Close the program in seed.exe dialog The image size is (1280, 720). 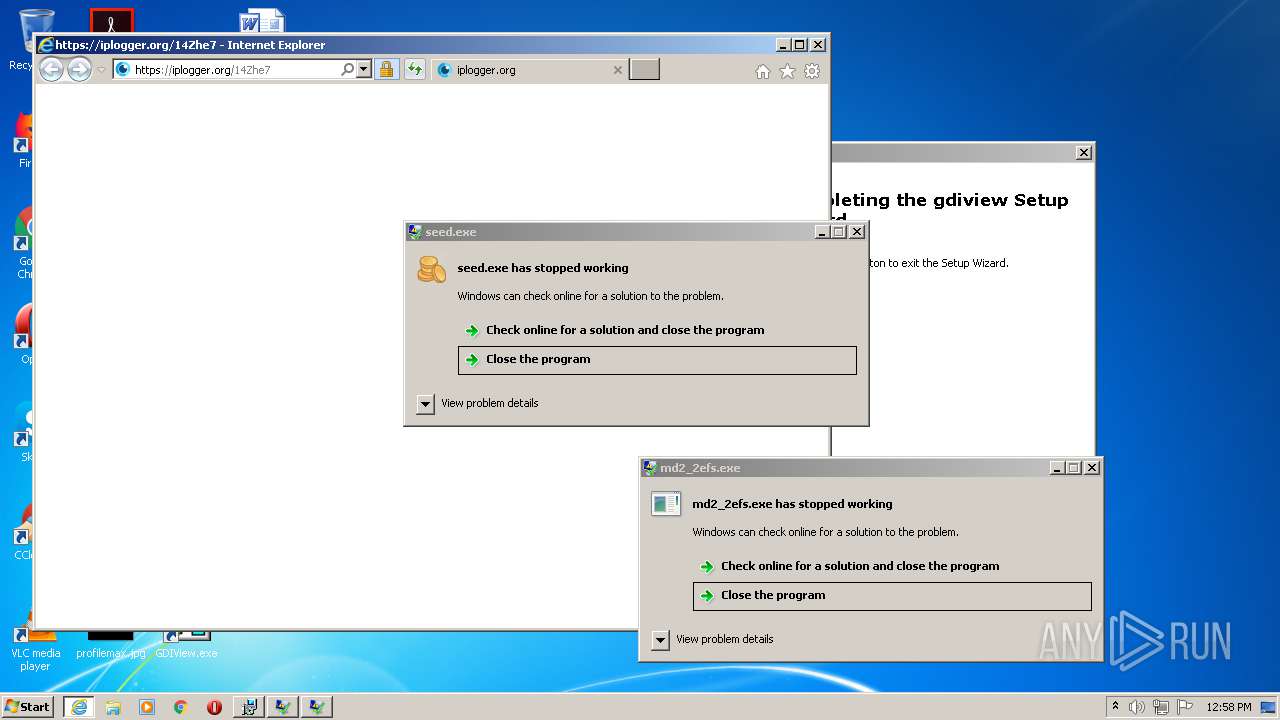point(657,360)
